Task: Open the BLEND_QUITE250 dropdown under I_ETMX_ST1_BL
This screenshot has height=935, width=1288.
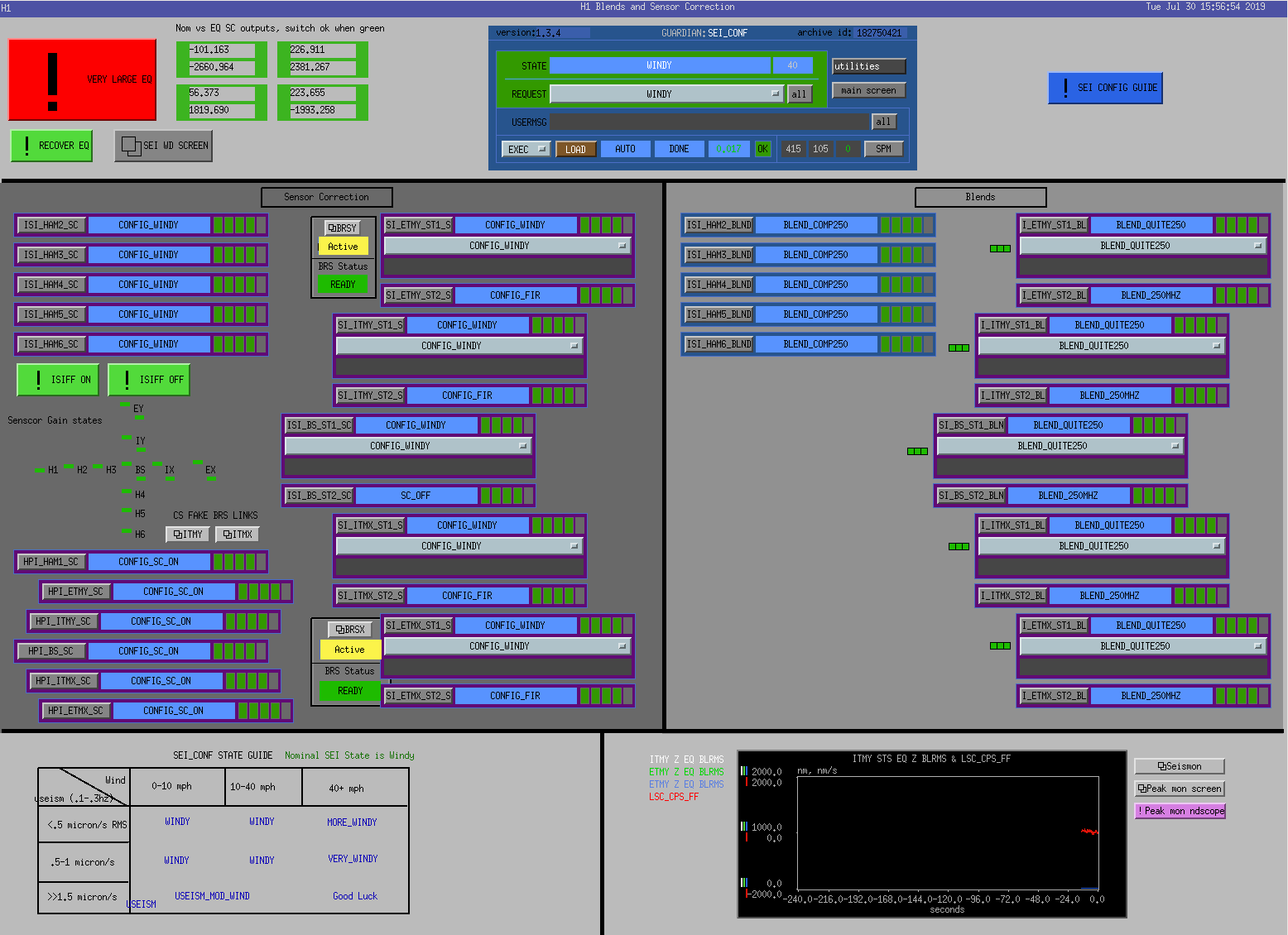Action: point(1143,646)
